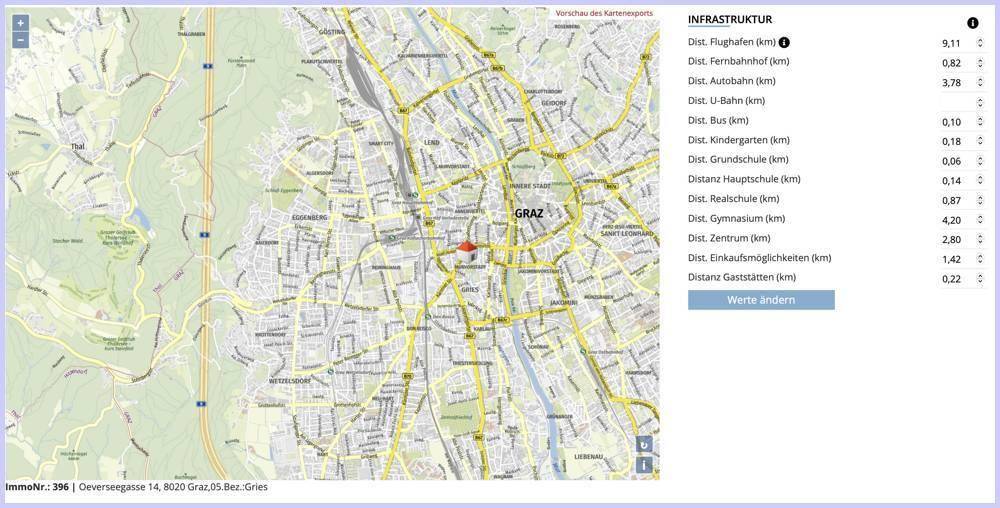Click the ImmoNr.: 396 text
The height and width of the screenshot is (508, 1000).
pyautogui.click(x=37, y=487)
